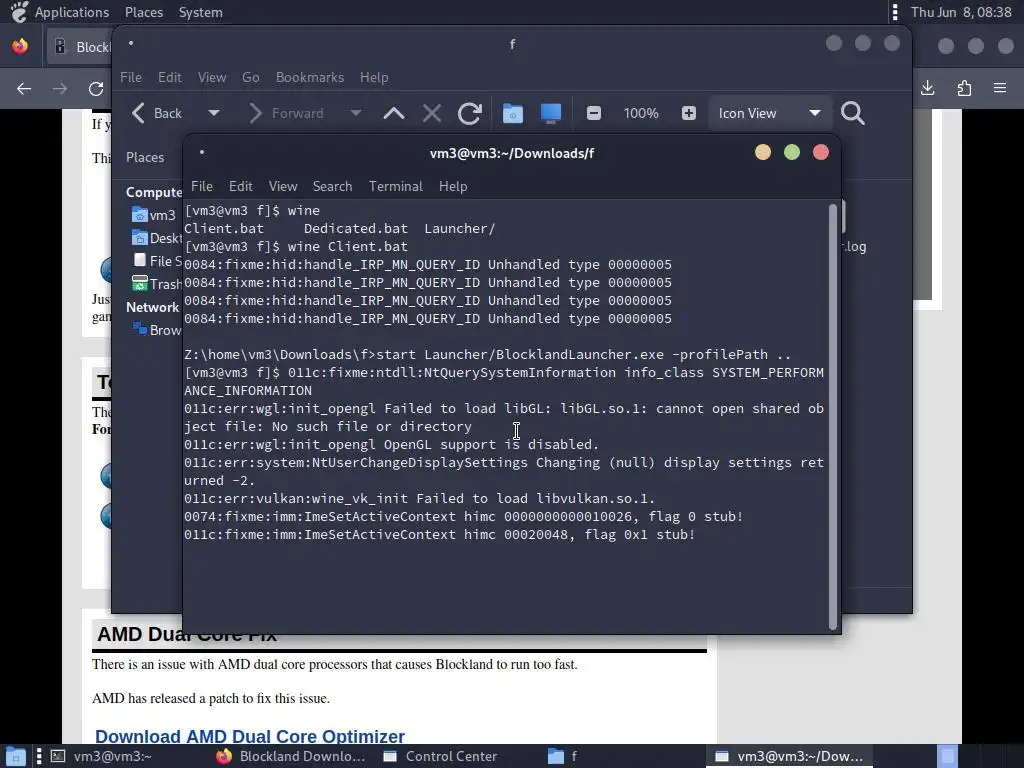Screen dimensions: 1024x768
Task: Click the file manager Back button
Action: click(157, 113)
